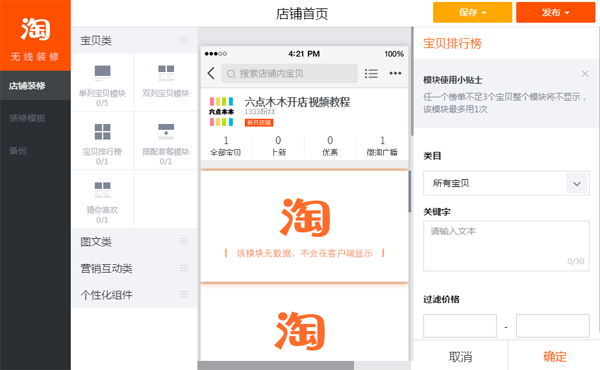Click the 搜索店铺内宝贝 search field
The height and width of the screenshot is (370, 600).
[x=289, y=73]
